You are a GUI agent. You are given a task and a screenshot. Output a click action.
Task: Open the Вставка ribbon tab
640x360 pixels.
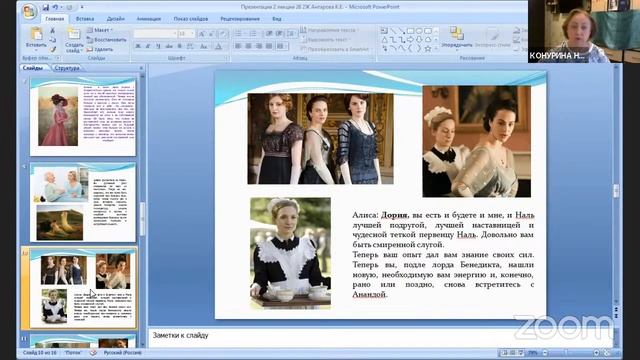point(85,19)
